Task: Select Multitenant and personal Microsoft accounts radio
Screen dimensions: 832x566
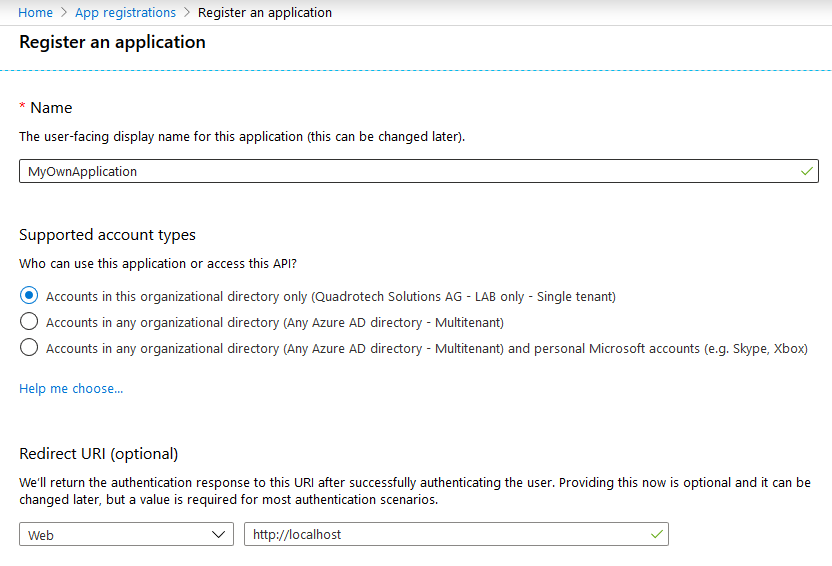Action: tap(29, 347)
